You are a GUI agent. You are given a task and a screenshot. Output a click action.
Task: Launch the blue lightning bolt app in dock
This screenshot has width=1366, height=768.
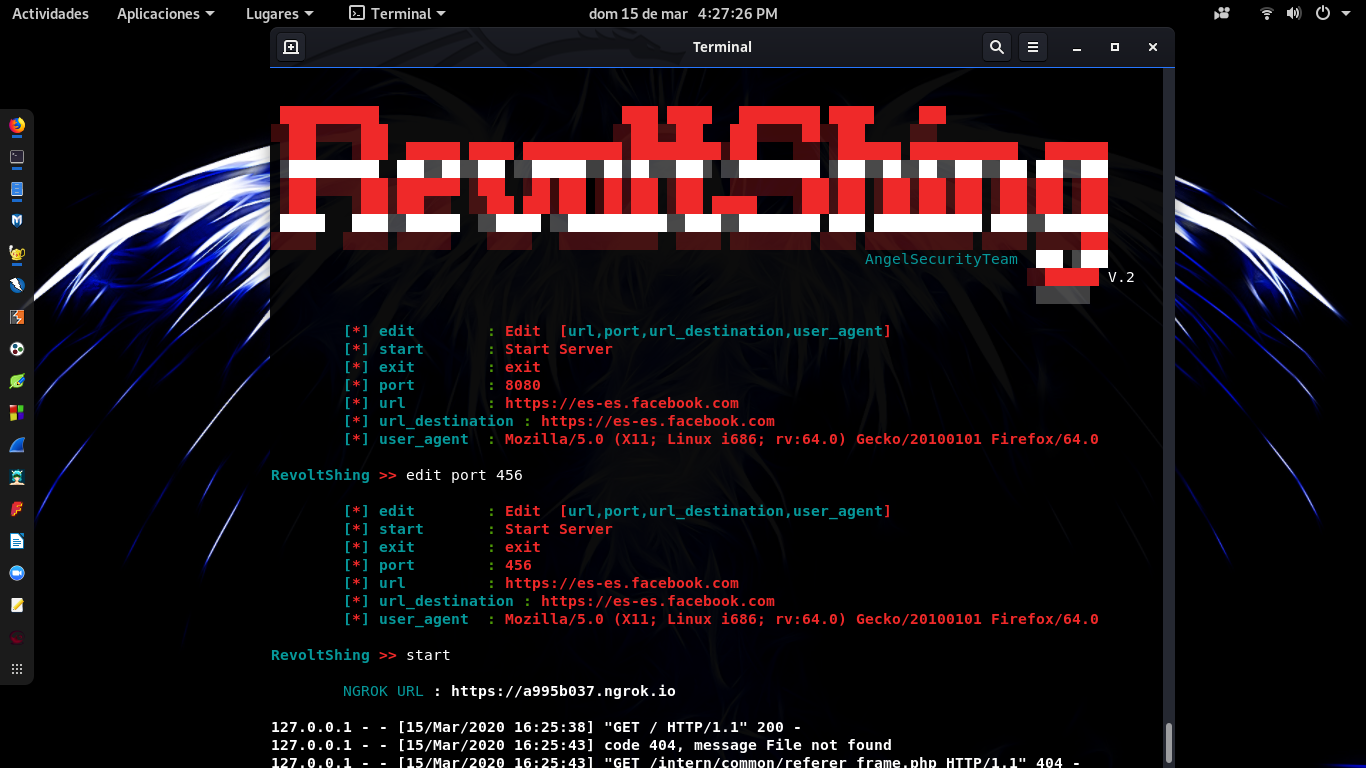pyautogui.click(x=17, y=285)
